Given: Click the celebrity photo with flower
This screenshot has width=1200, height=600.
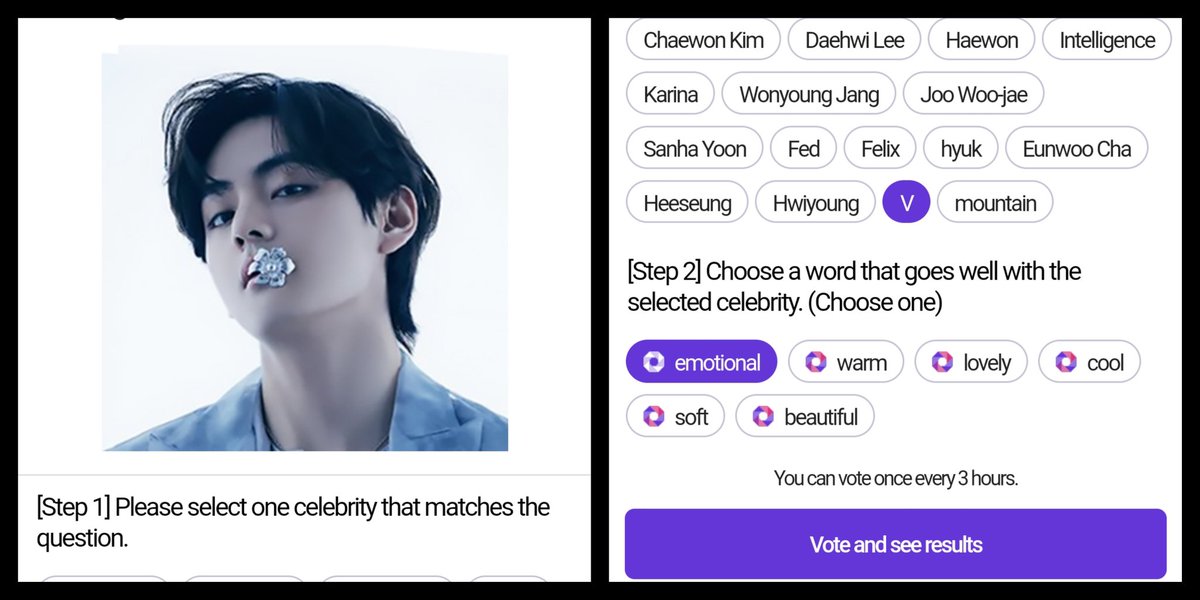Looking at the screenshot, I should click(x=305, y=248).
